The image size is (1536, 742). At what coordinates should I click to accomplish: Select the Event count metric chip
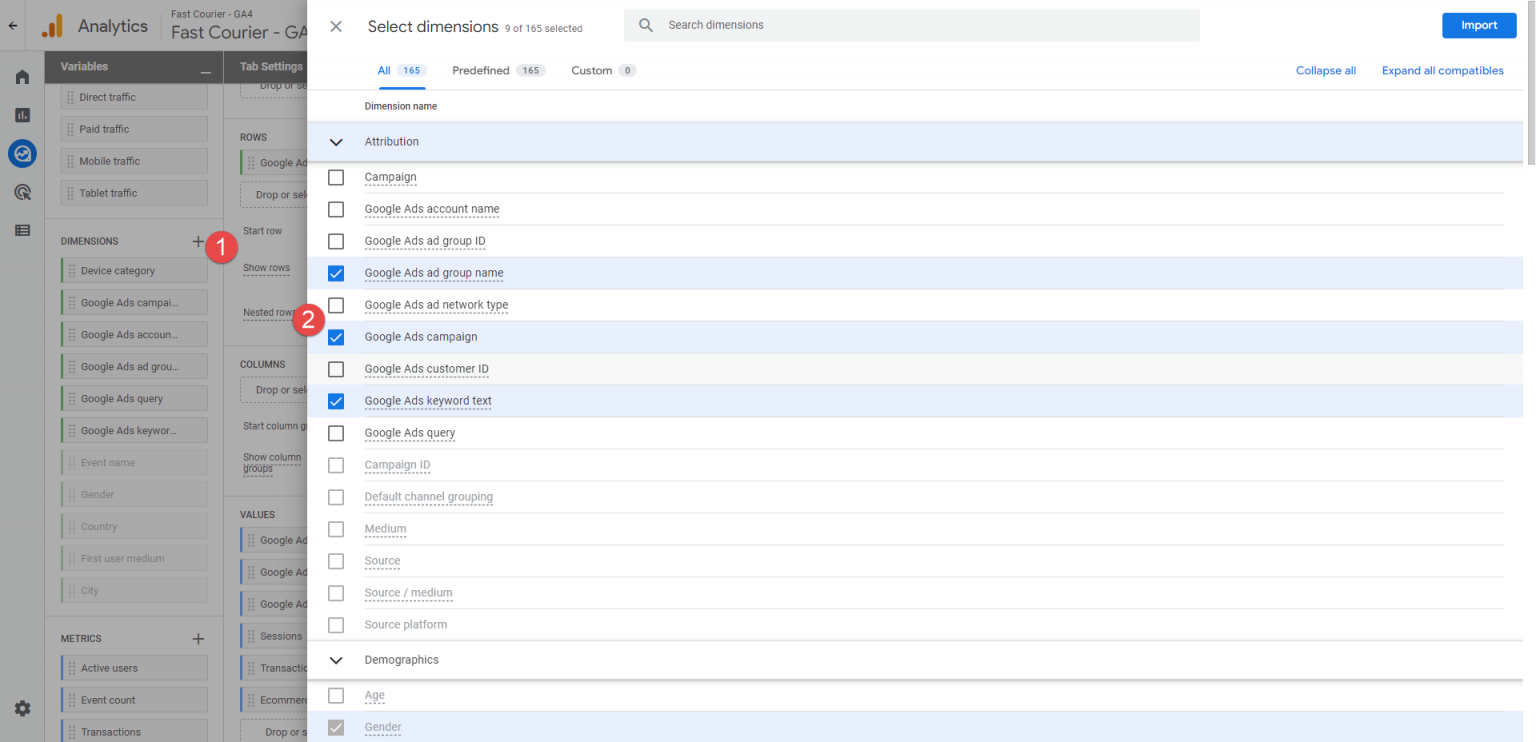pos(134,700)
